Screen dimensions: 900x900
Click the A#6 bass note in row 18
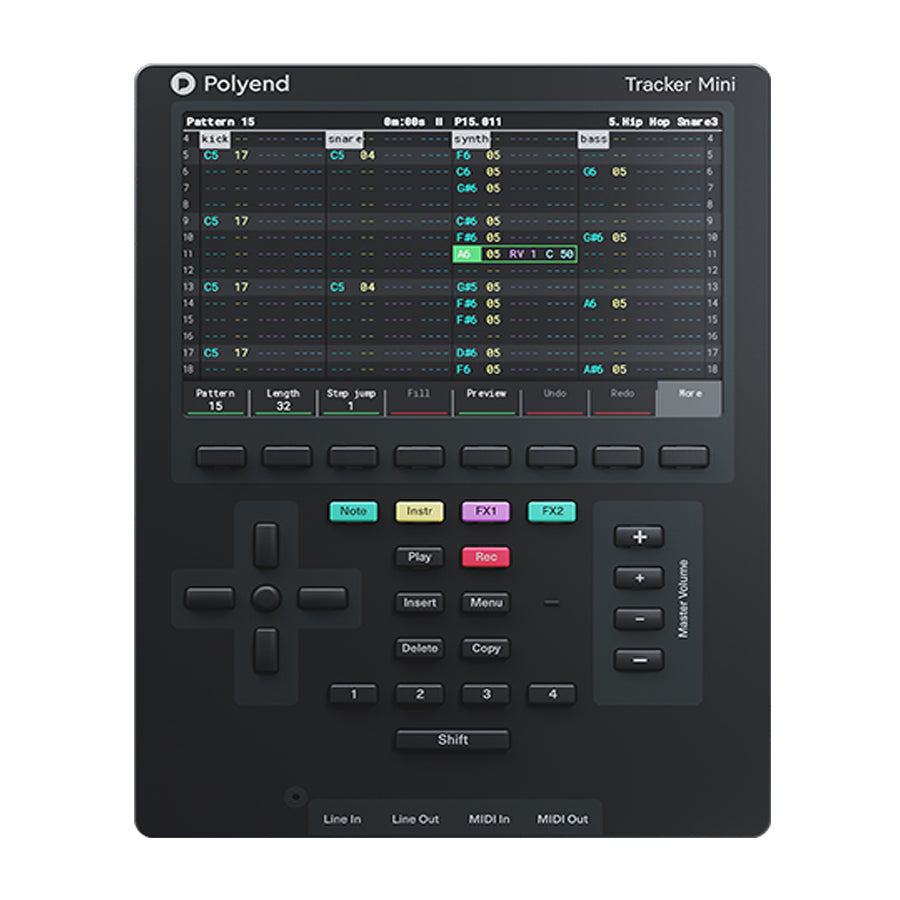click(593, 369)
